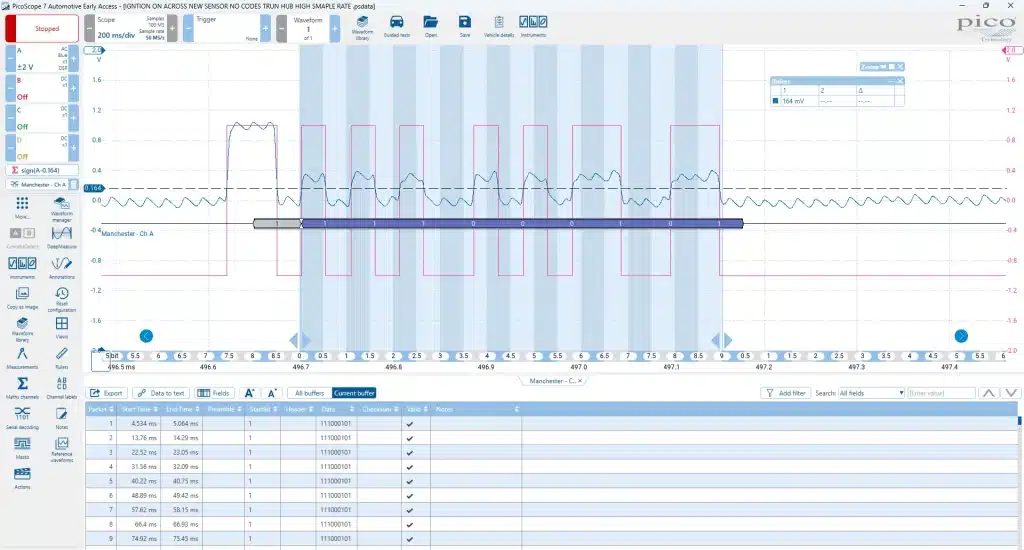Decrease table font size button

[272, 393]
